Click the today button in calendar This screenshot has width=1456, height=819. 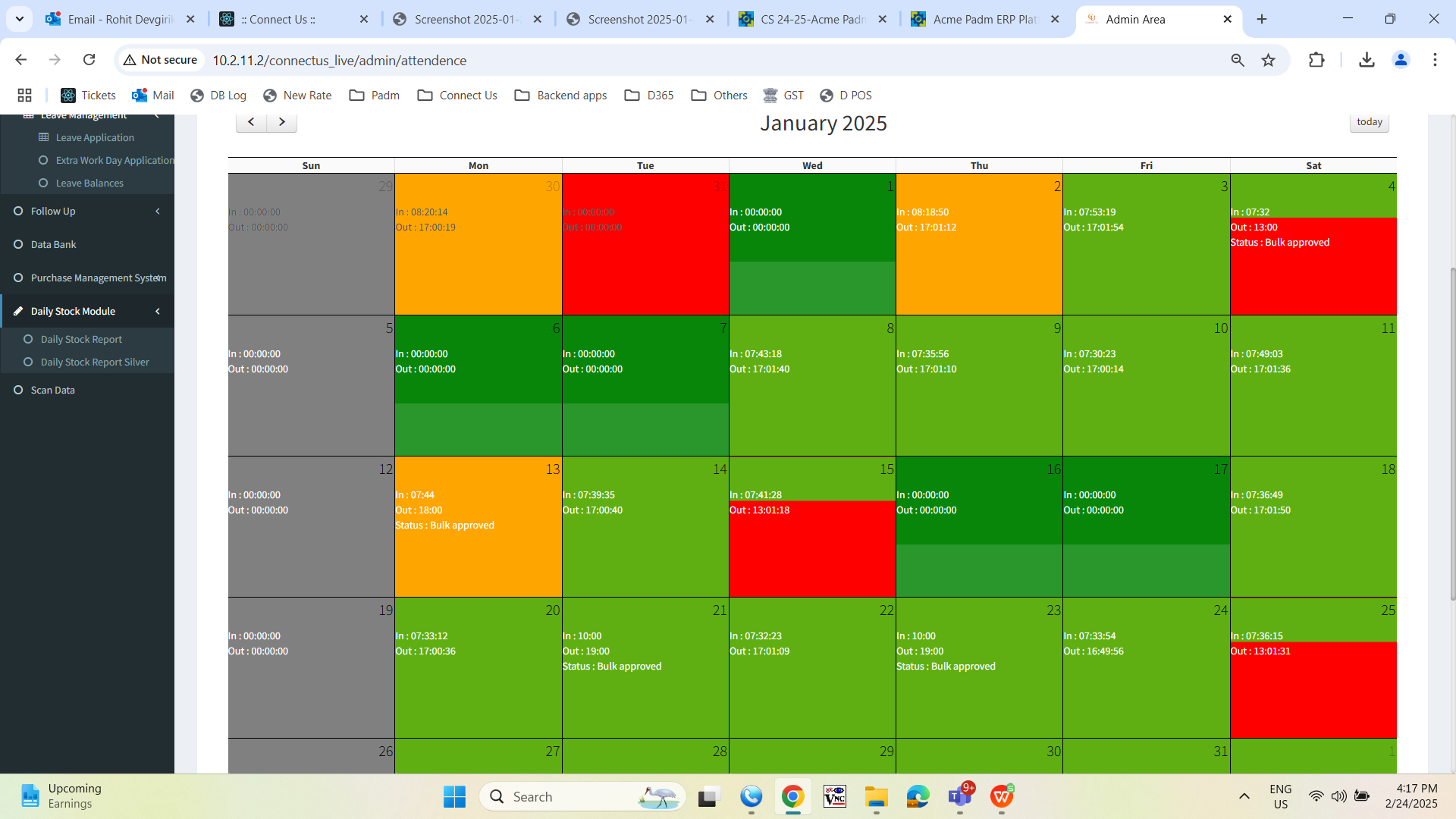(1369, 122)
